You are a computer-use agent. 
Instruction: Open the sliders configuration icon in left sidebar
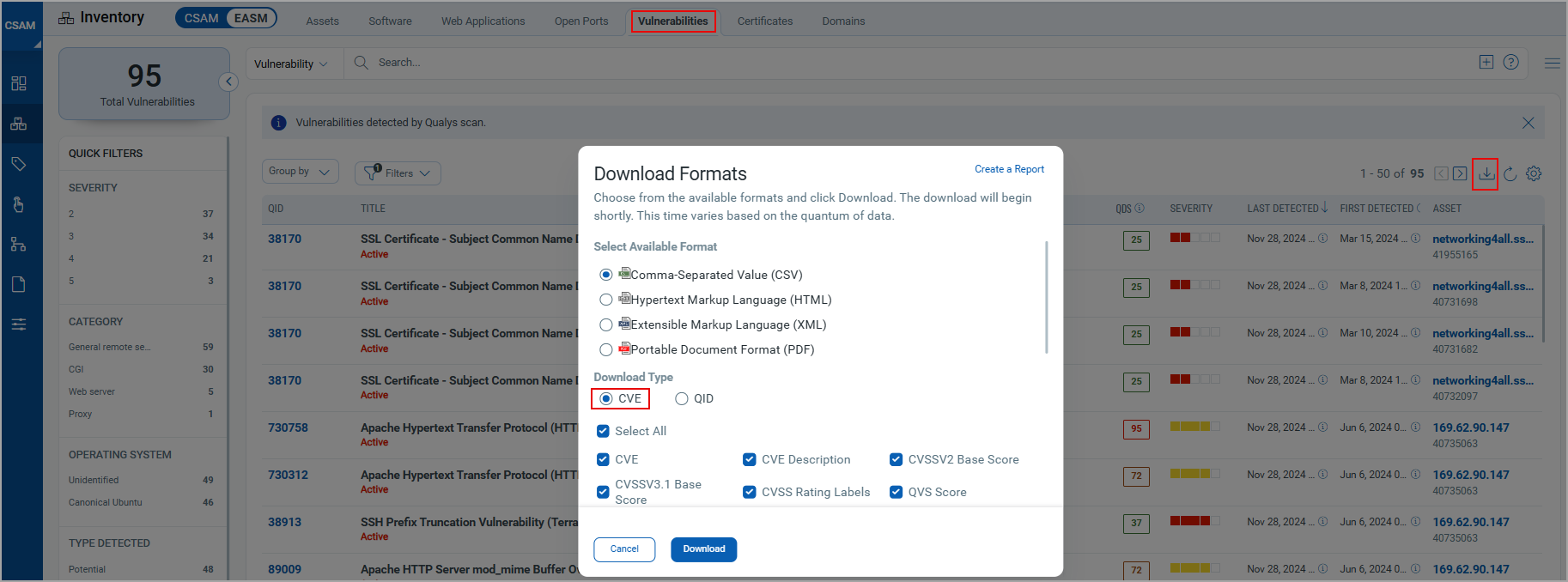(19, 324)
